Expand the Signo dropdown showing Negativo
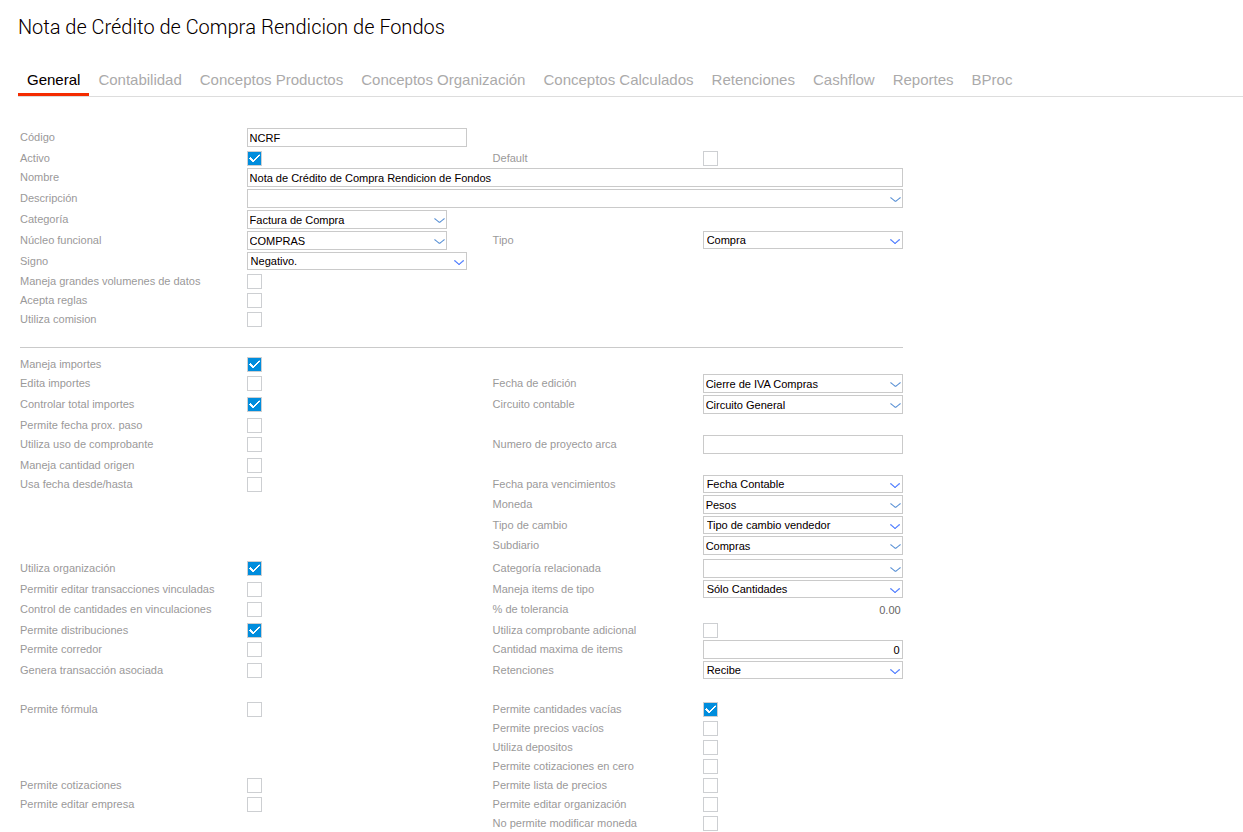 click(x=357, y=261)
